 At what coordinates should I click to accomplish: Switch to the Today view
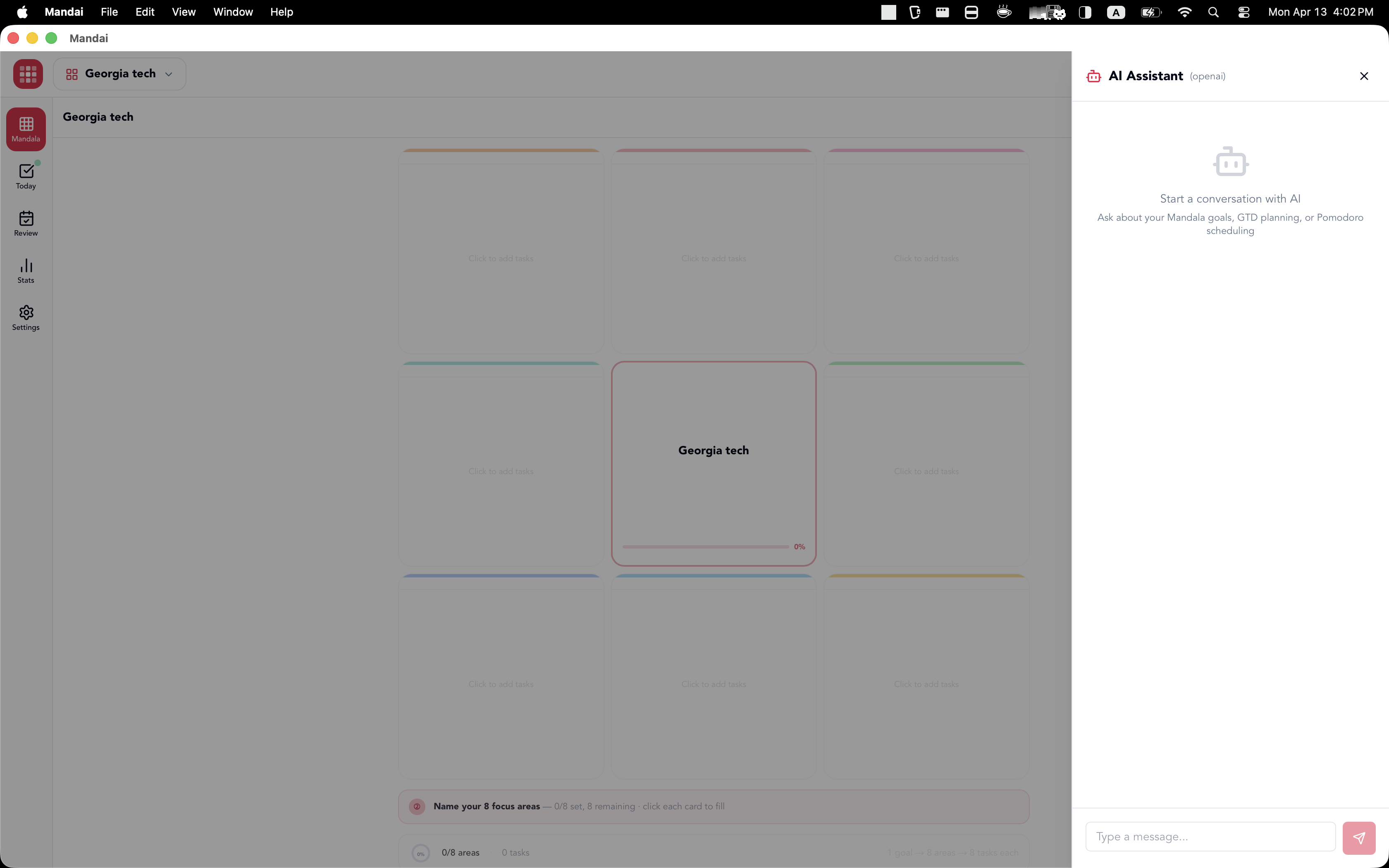coord(26,176)
